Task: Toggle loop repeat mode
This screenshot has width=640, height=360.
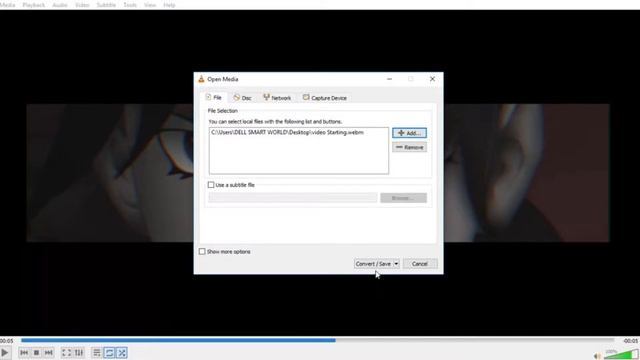Action: [109, 353]
